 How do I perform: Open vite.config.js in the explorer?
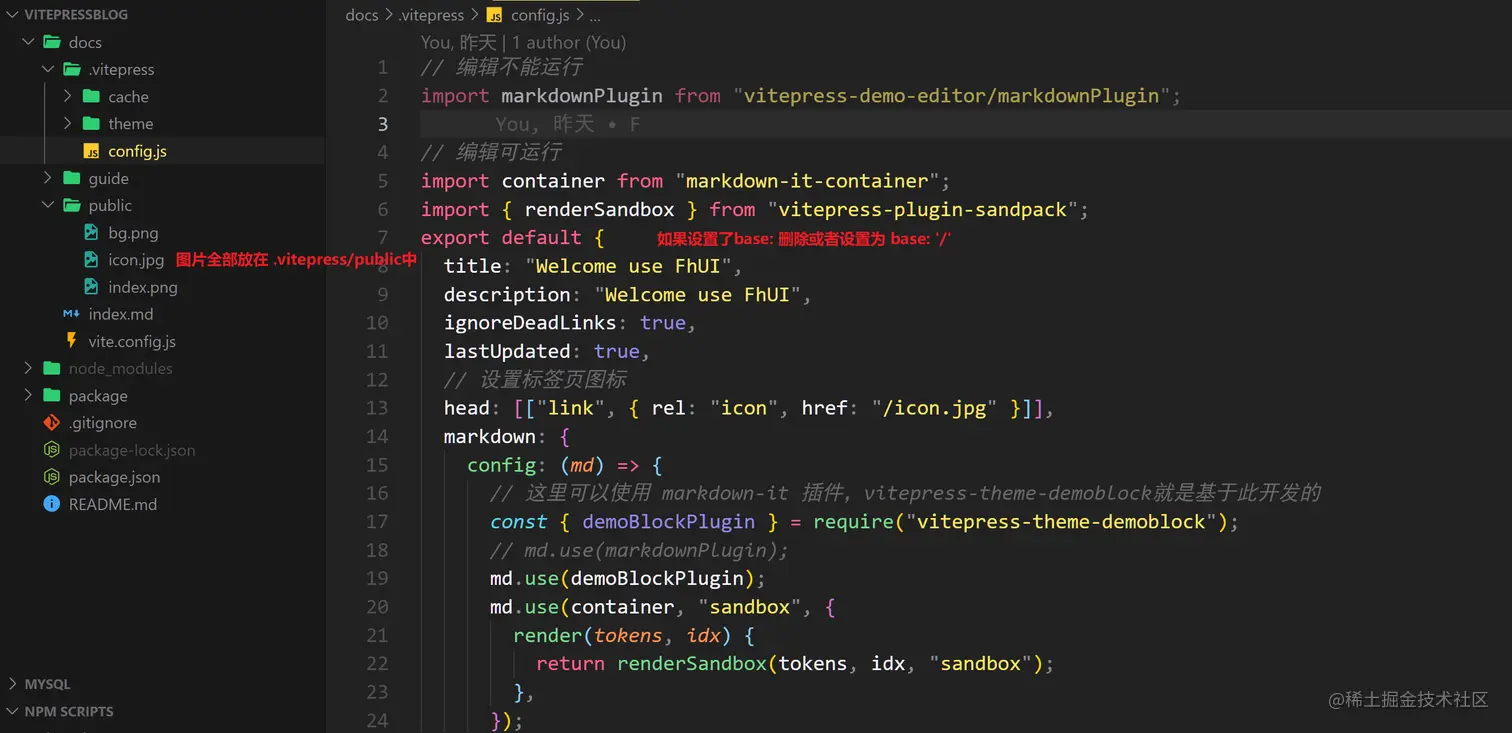(132, 341)
